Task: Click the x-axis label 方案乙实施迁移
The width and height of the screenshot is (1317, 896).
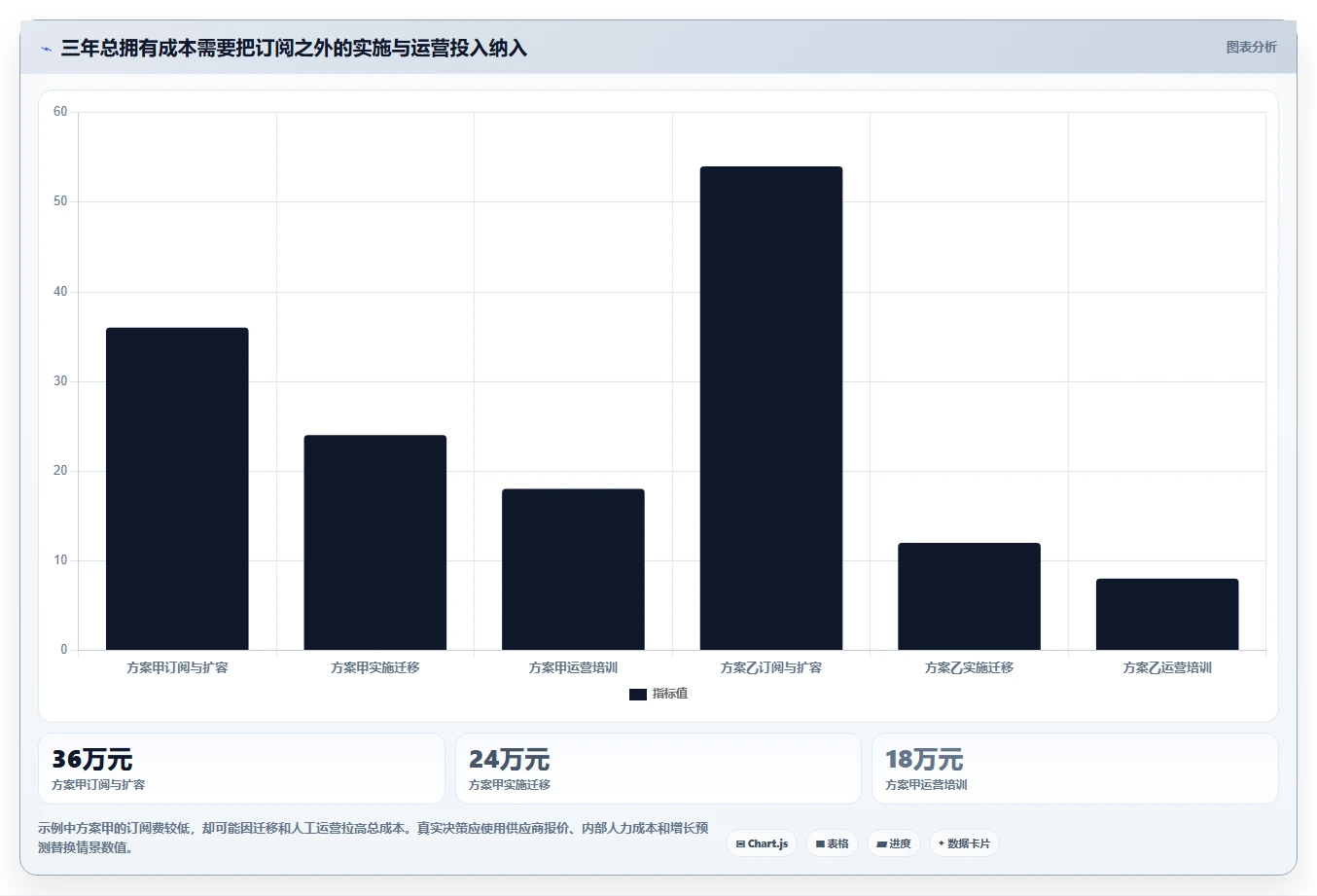Action: (969, 667)
